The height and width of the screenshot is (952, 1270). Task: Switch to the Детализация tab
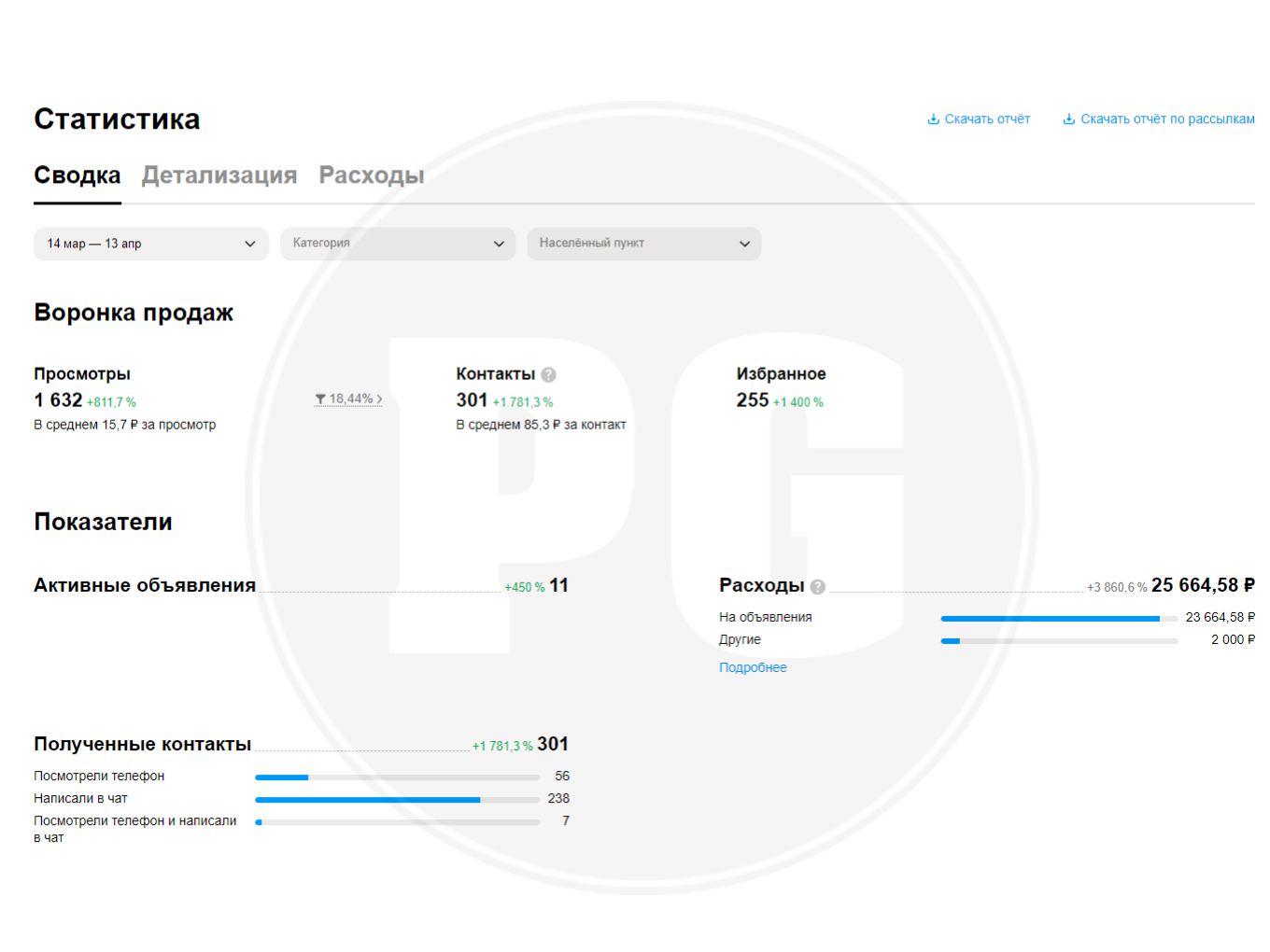pos(219,175)
